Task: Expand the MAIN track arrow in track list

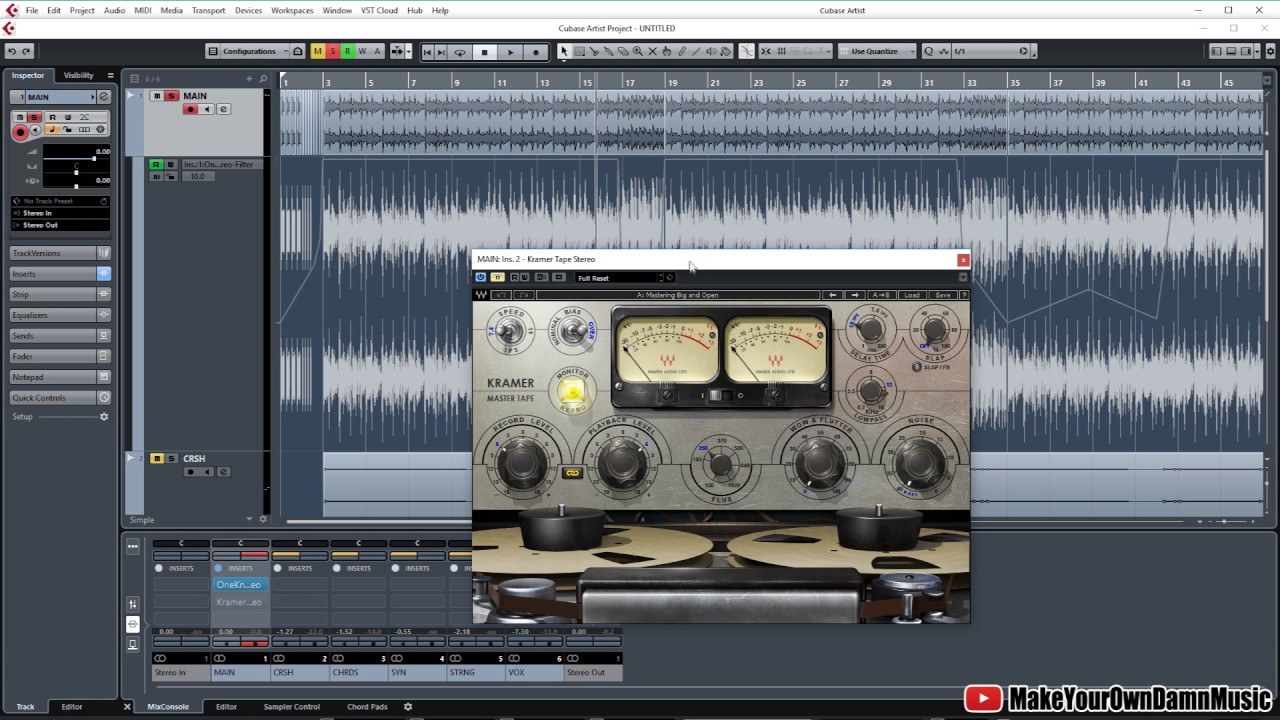Action: 130,96
